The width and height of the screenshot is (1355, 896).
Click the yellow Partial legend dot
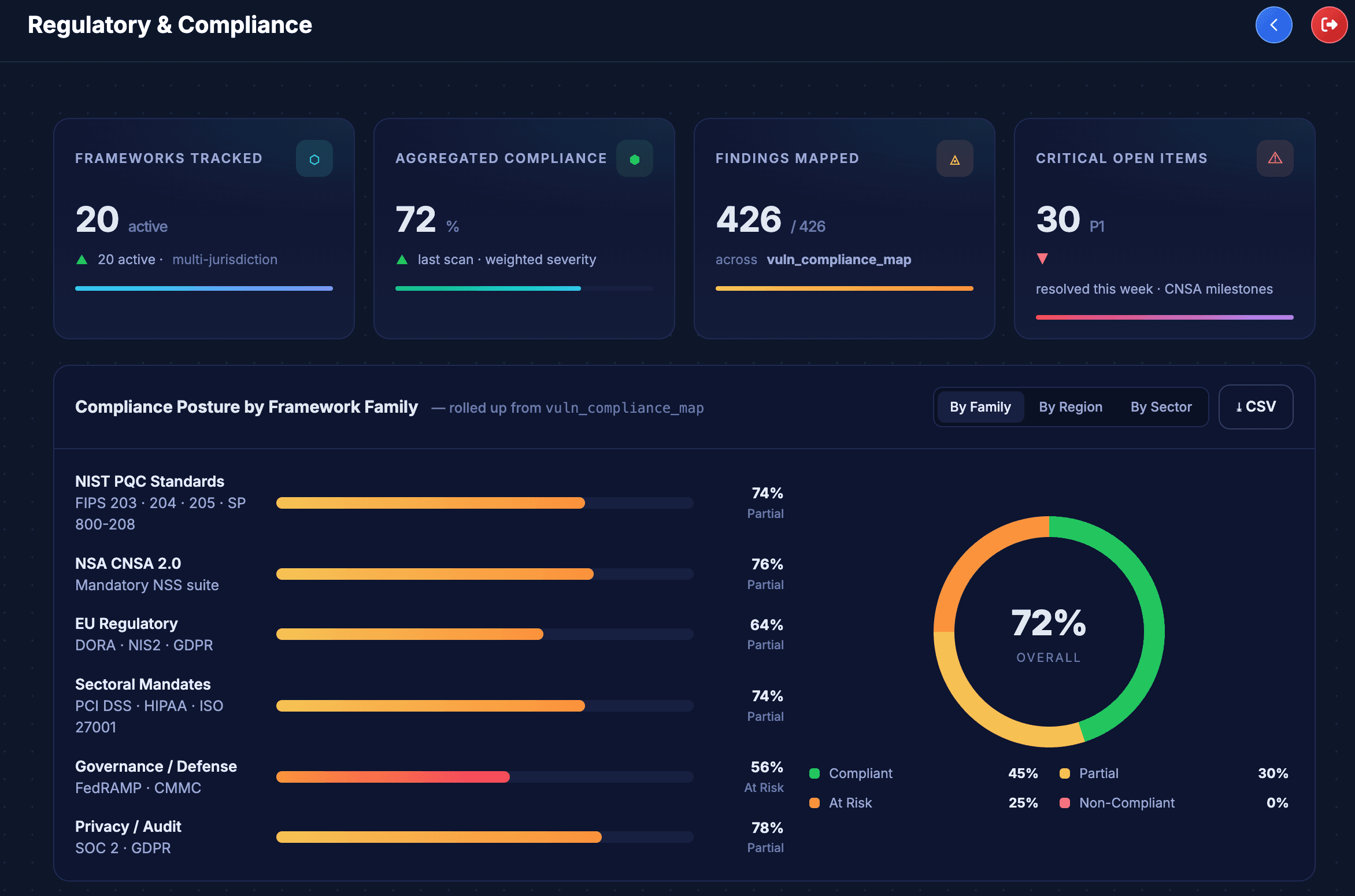[x=1065, y=773]
